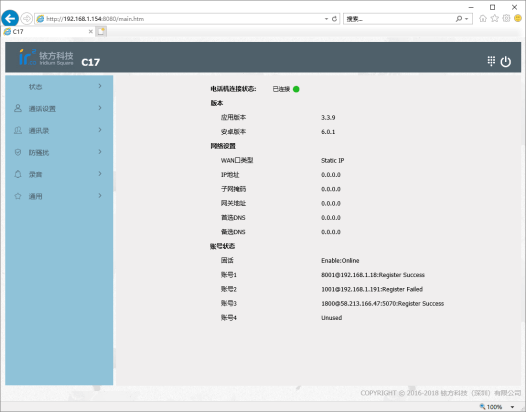Screen dimensions: 526x413
Task: Open the zoom level 100% dropdown
Action: click(x=512, y=407)
